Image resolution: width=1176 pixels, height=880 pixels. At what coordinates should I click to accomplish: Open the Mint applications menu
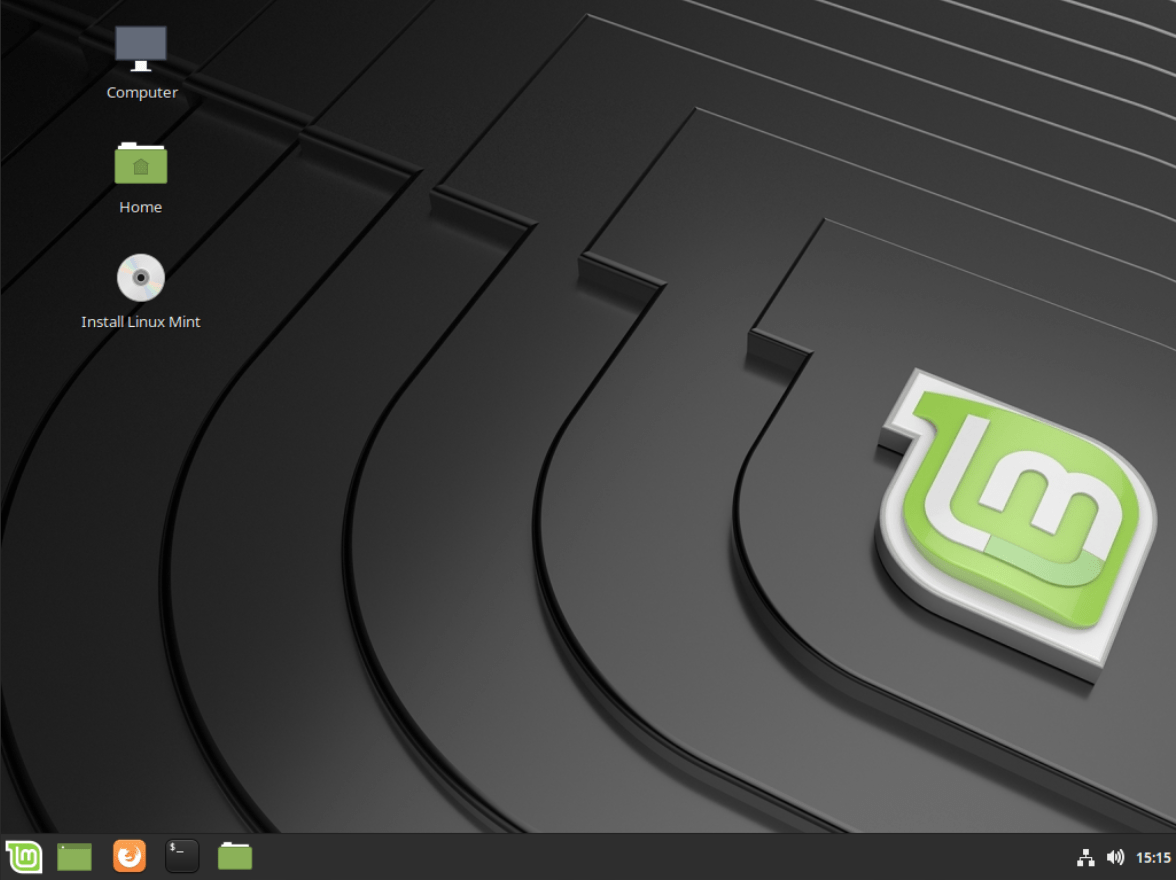[22, 857]
